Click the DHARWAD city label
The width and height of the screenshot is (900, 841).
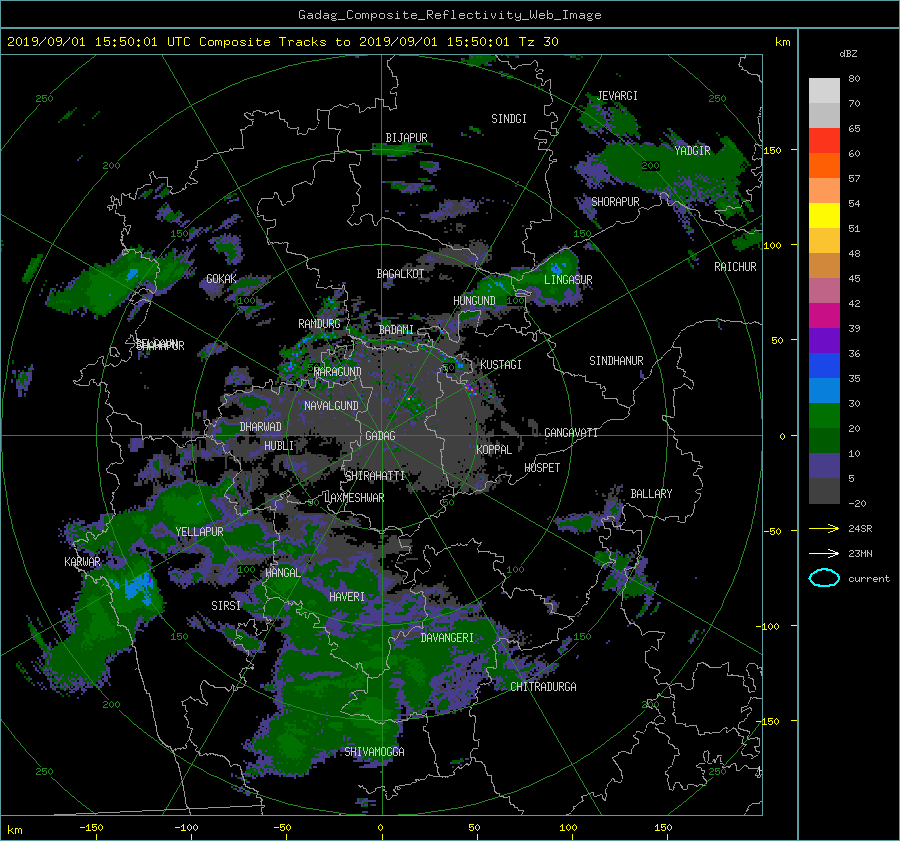tap(261, 427)
